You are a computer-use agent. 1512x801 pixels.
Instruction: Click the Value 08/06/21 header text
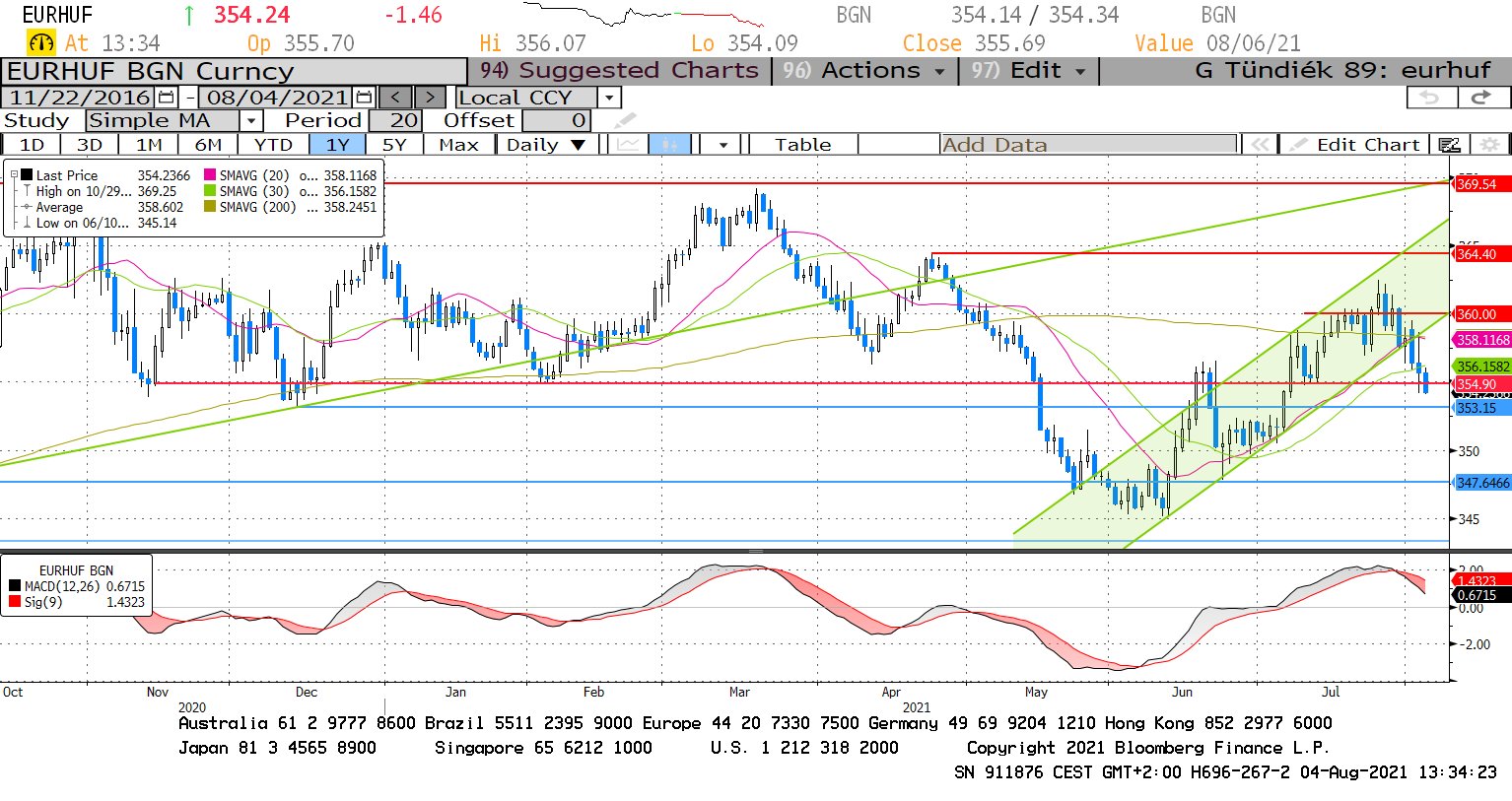point(1217,43)
